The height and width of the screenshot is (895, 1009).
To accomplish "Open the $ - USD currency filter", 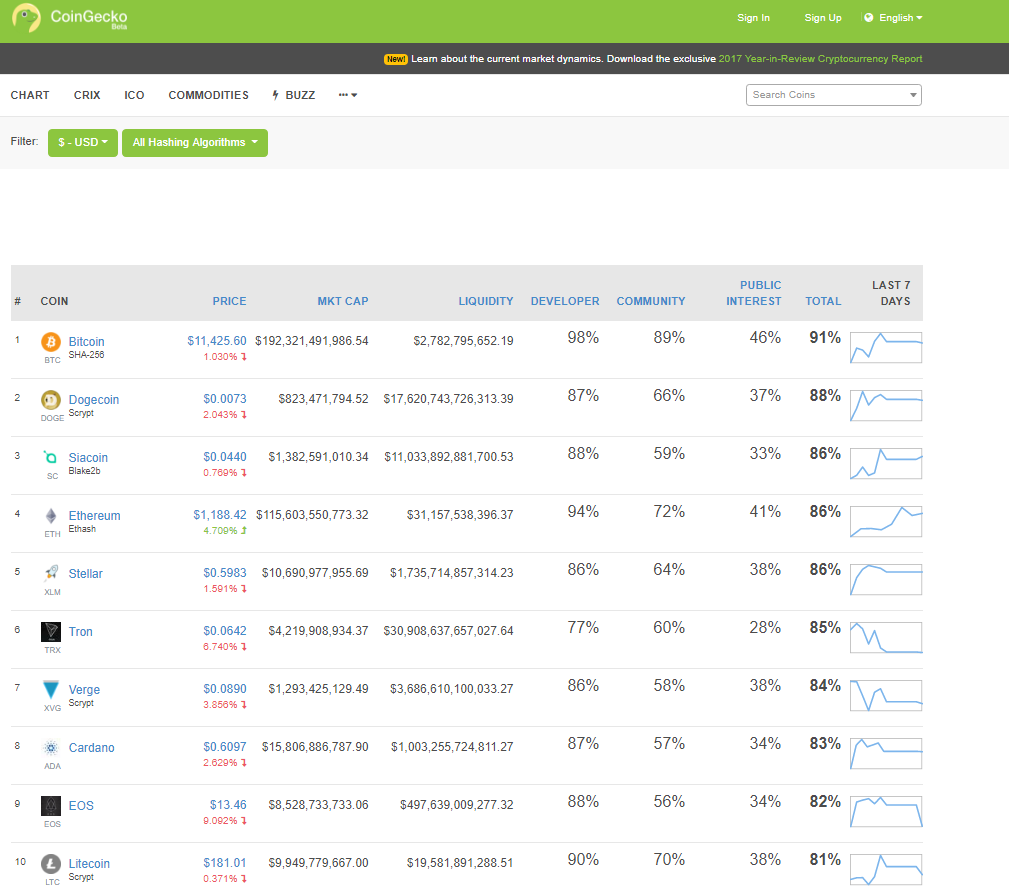I will coord(82,142).
